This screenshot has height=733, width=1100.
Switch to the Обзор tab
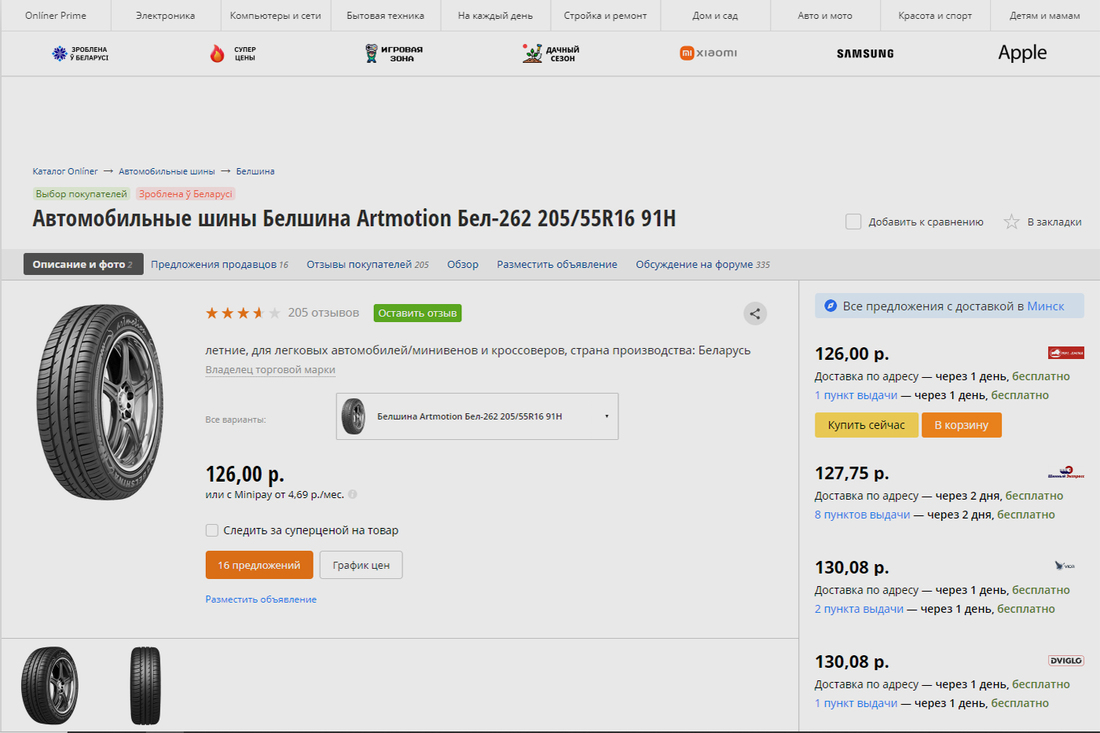(x=463, y=264)
